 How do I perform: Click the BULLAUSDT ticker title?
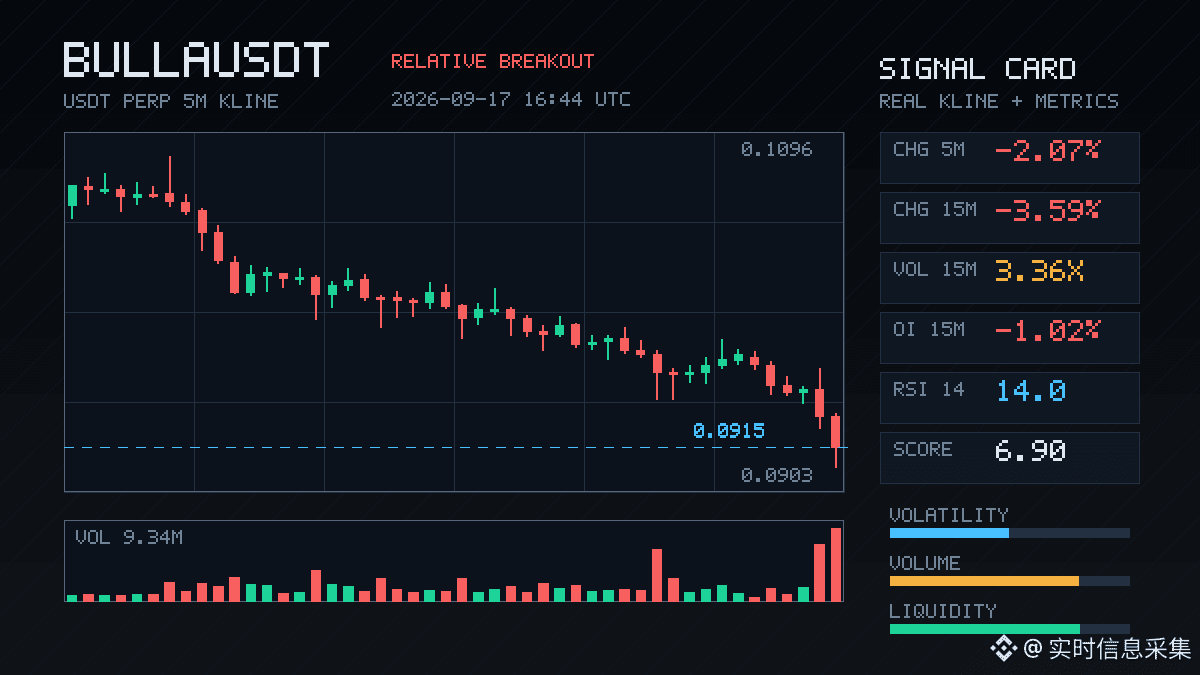coord(196,60)
